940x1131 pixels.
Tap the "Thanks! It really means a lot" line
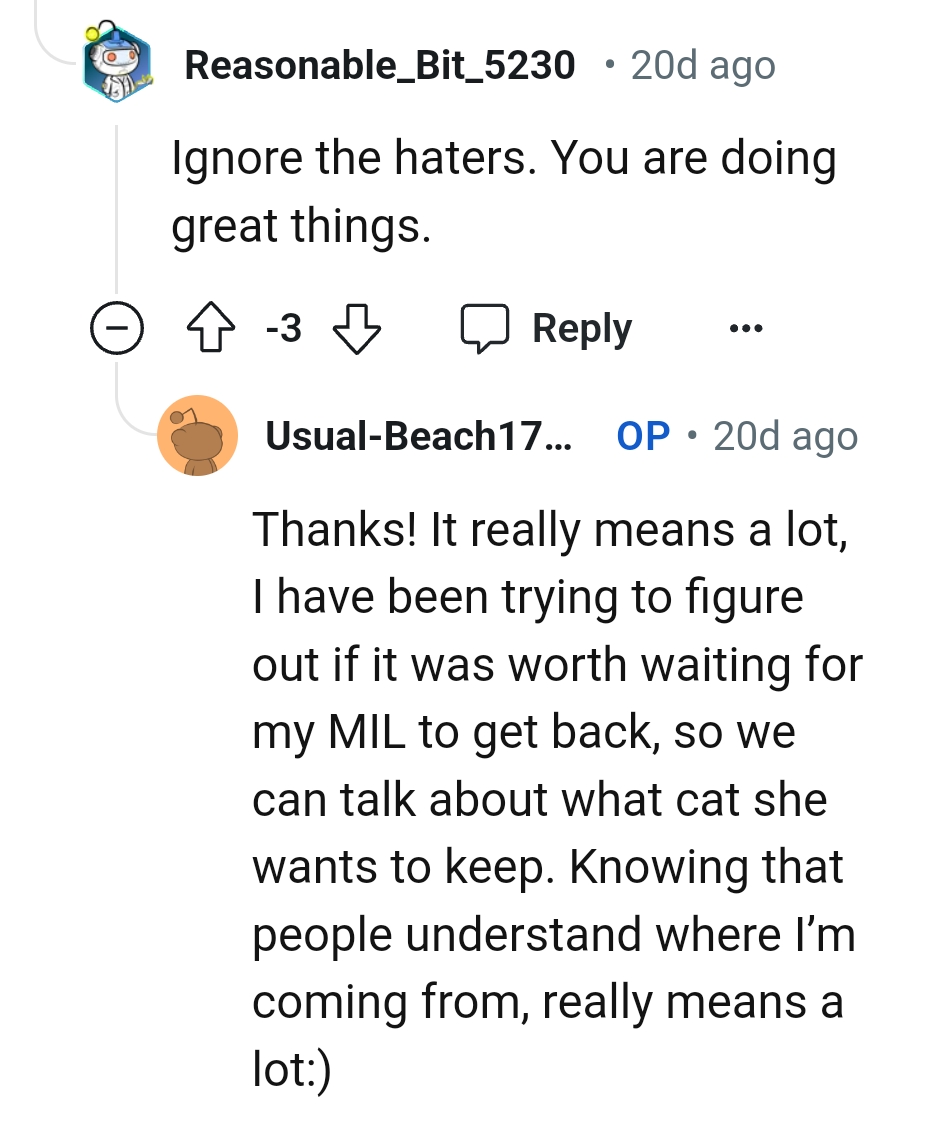[x=550, y=529]
